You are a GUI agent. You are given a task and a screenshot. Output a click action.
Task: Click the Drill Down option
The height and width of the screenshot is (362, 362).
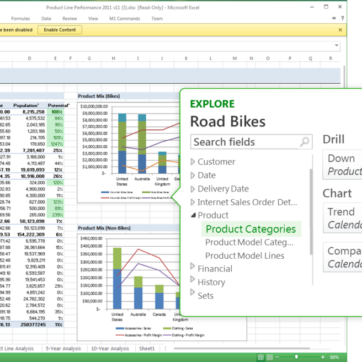pos(343,164)
